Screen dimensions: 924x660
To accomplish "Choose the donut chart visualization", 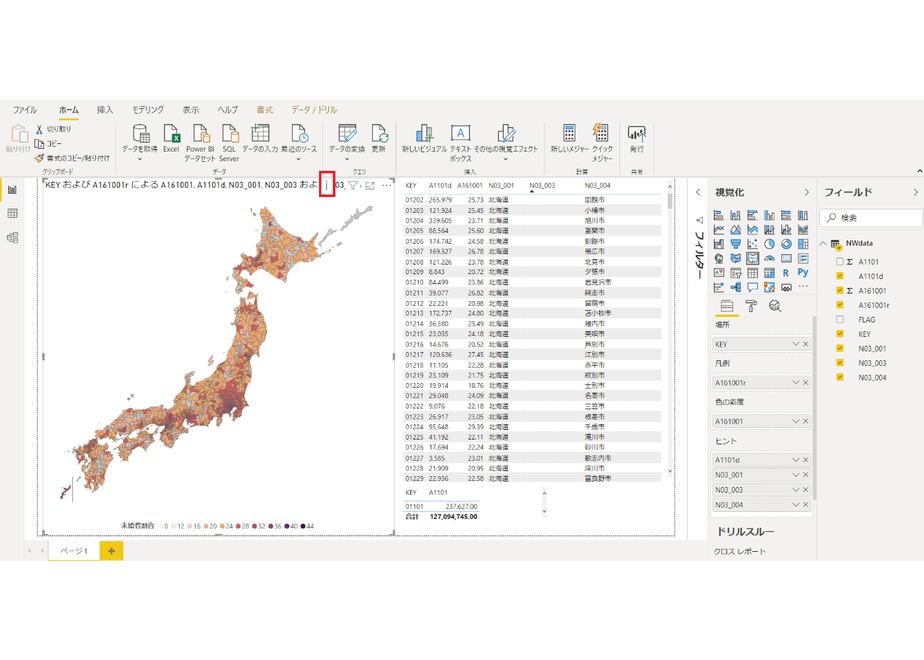I will (786, 244).
